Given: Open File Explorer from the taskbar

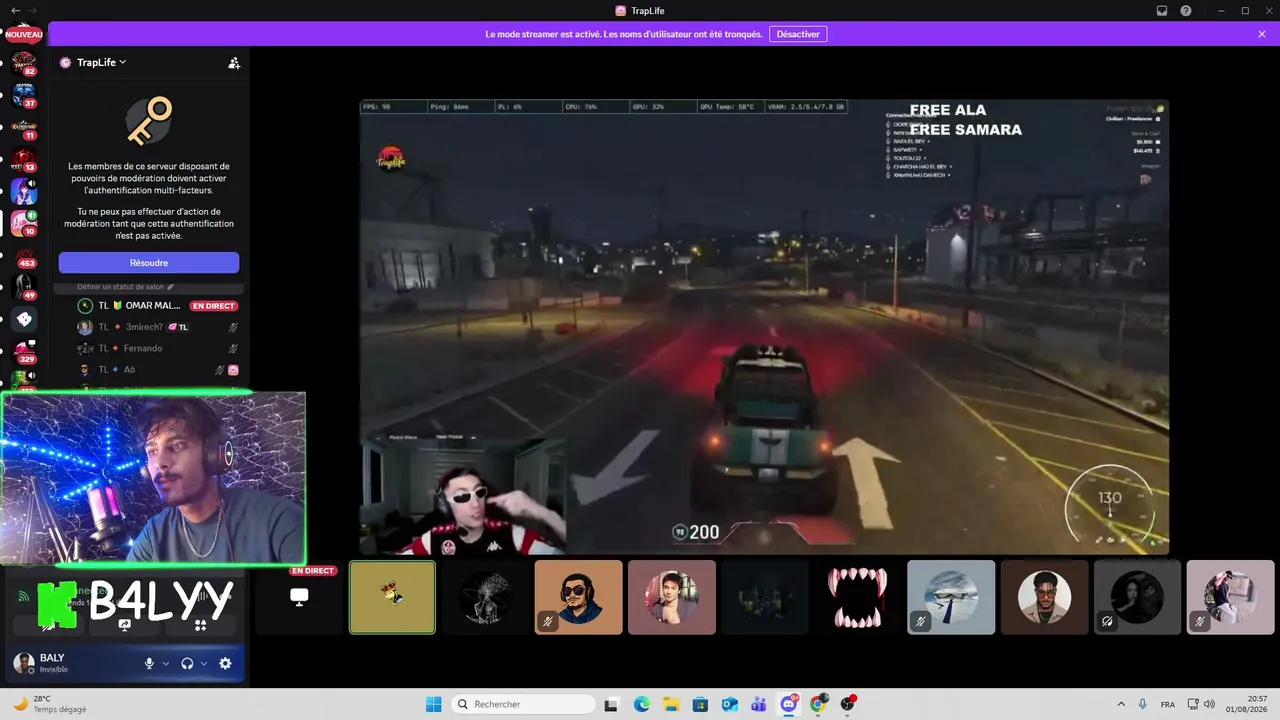Looking at the screenshot, I should (x=671, y=704).
